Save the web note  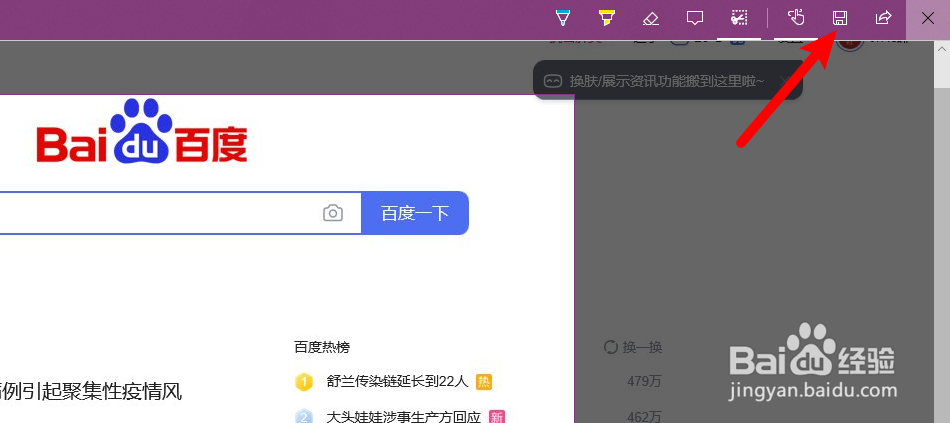pyautogui.click(x=840, y=18)
